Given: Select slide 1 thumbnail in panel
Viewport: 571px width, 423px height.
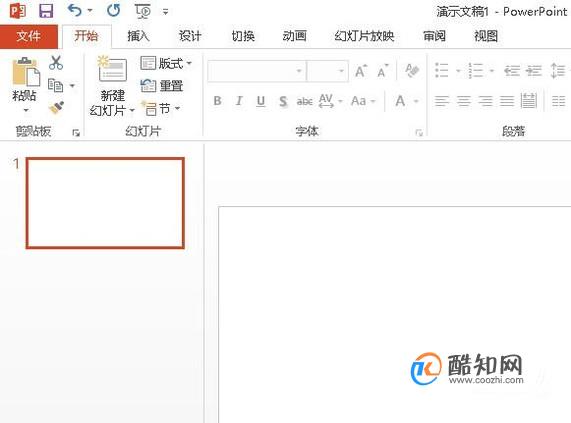Looking at the screenshot, I should (105, 203).
